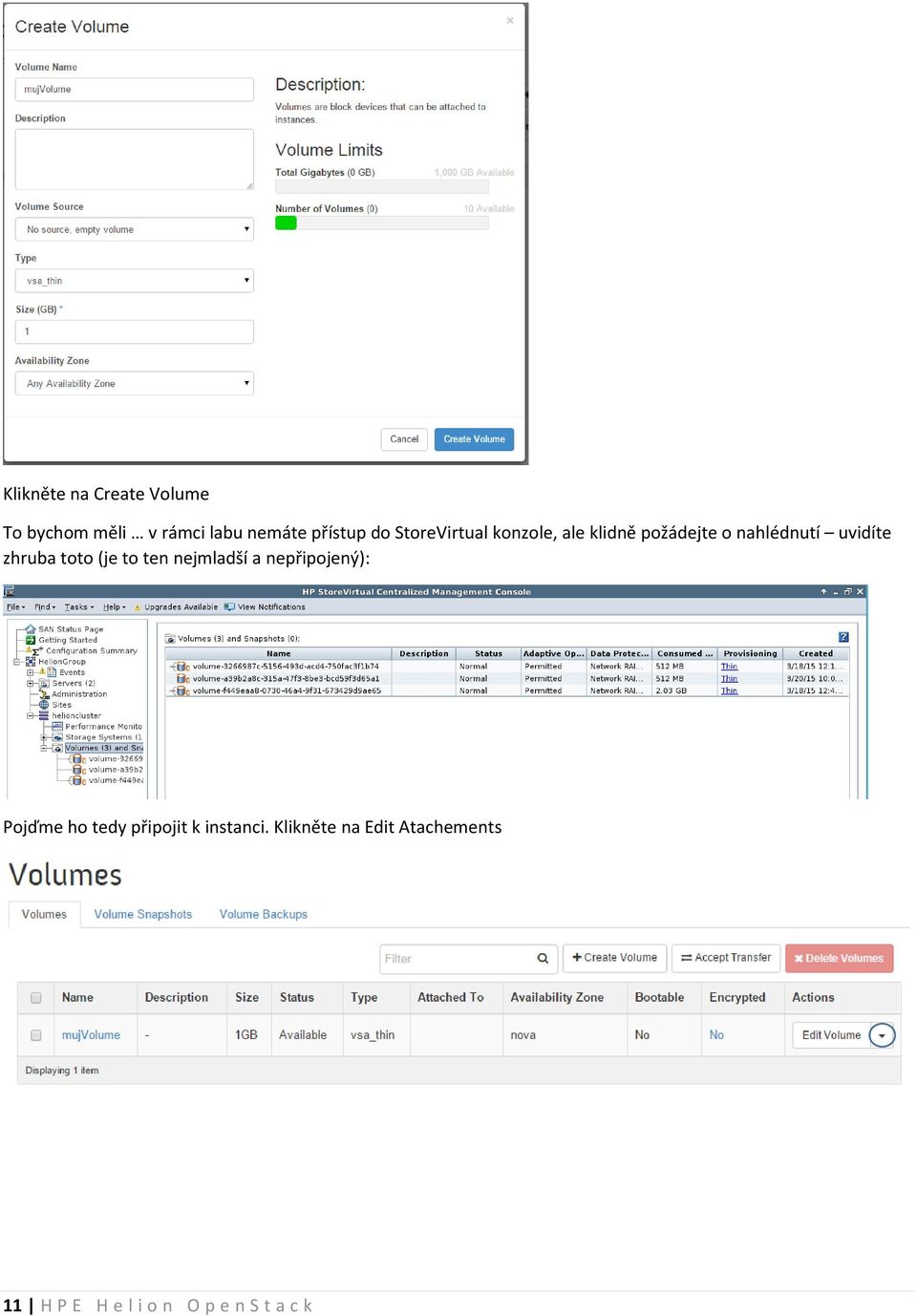Select the Volumes tab

(44, 914)
